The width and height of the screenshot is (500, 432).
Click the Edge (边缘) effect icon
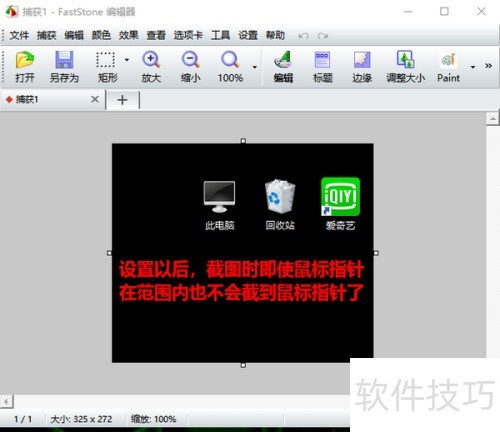pyautogui.click(x=362, y=60)
